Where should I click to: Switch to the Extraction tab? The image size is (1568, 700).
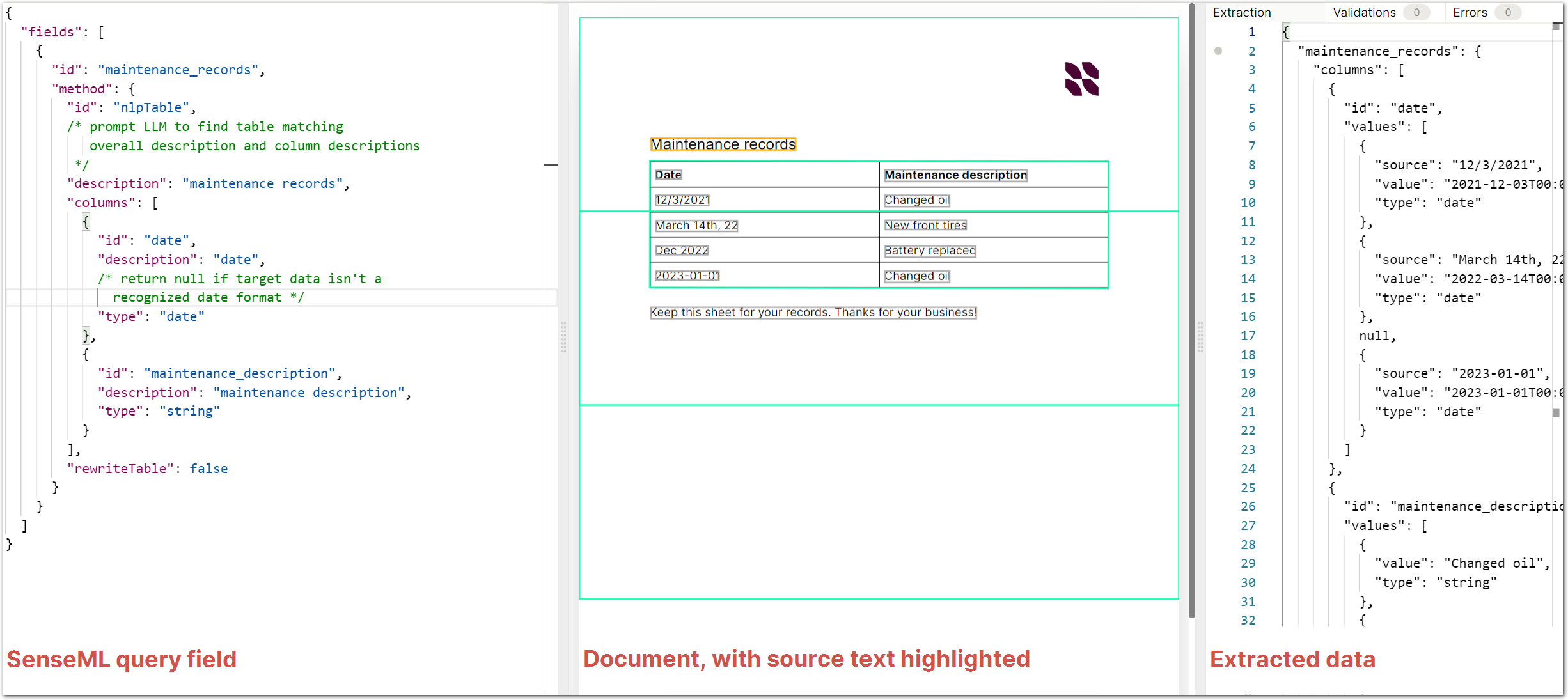pos(1242,12)
